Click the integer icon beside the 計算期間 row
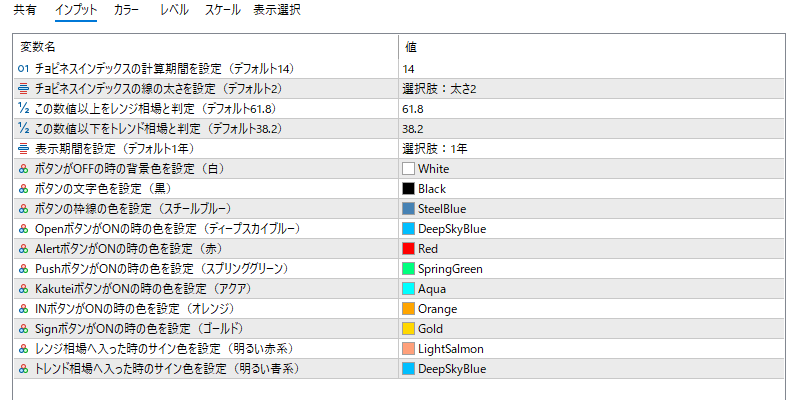The width and height of the screenshot is (800, 400). (23, 68)
